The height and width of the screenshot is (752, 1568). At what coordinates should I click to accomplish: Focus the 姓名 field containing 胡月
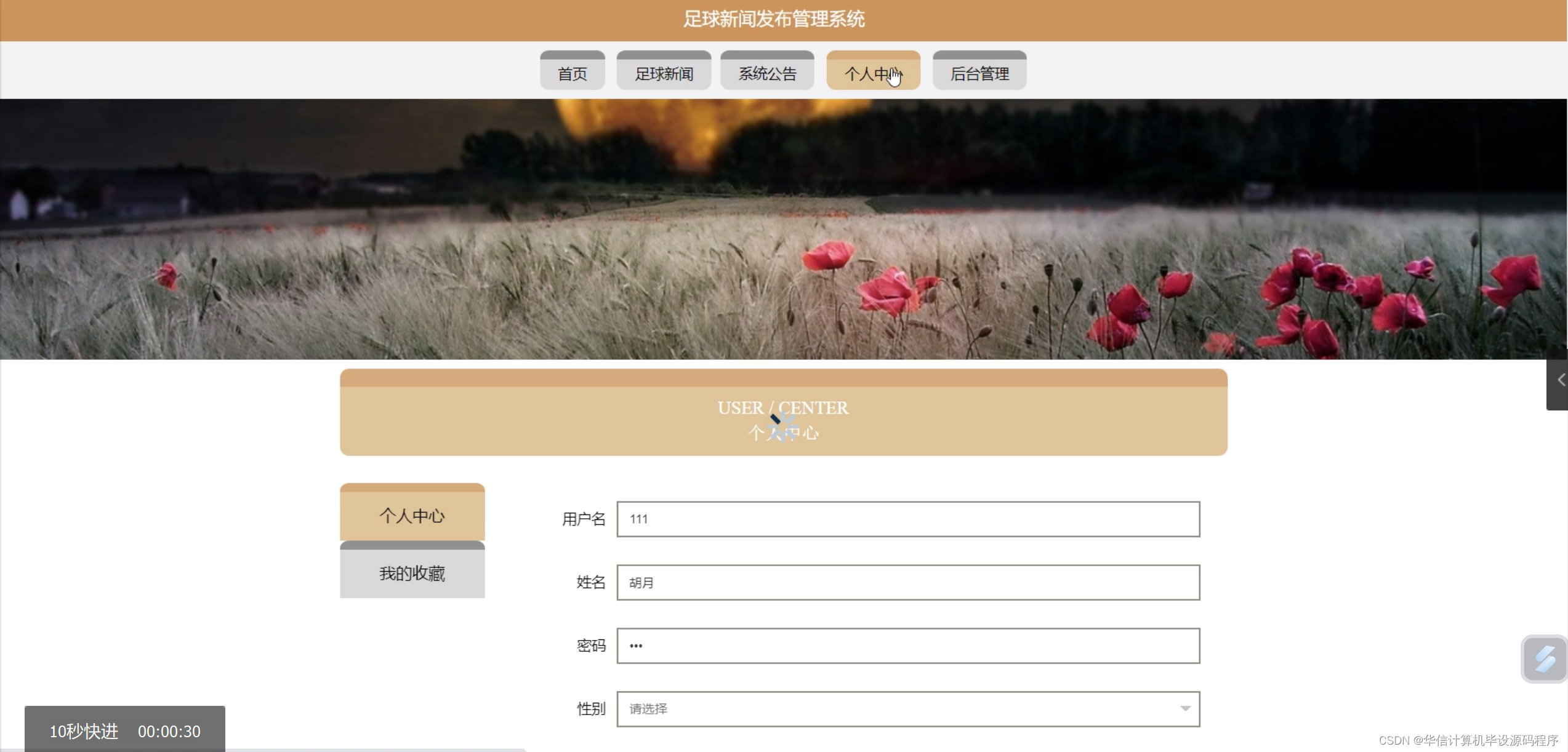[x=908, y=582]
